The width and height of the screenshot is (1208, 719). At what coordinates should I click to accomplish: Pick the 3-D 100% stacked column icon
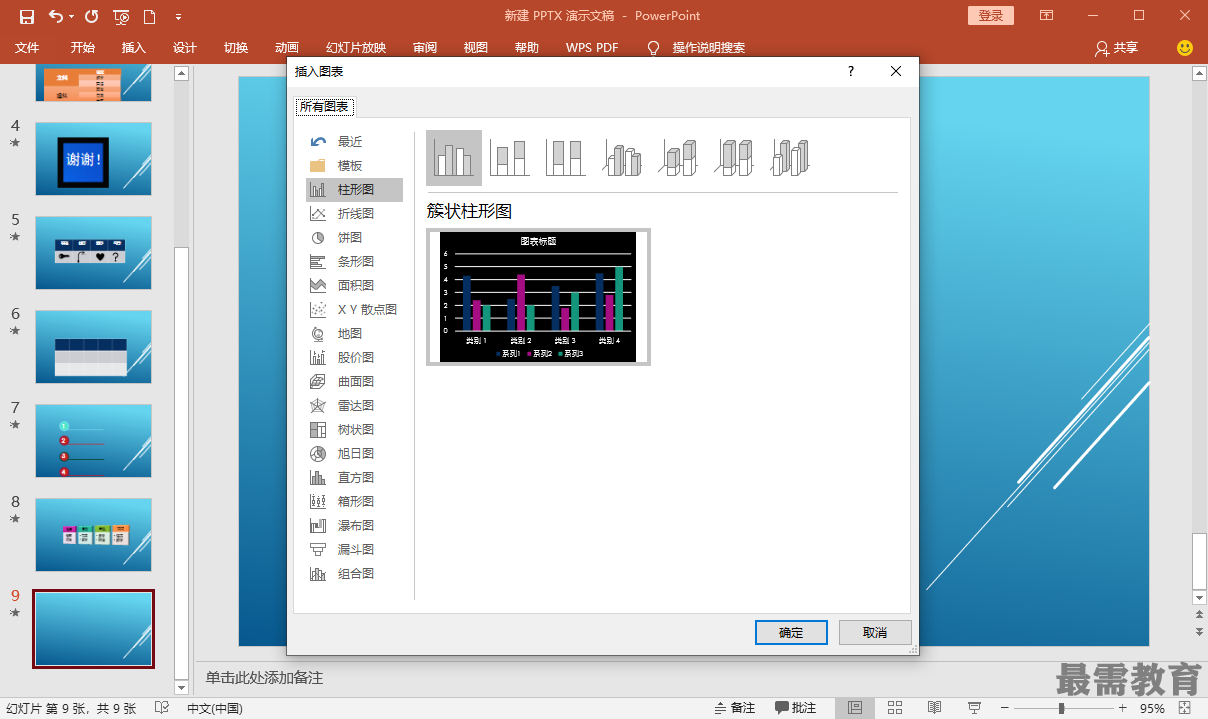734,158
